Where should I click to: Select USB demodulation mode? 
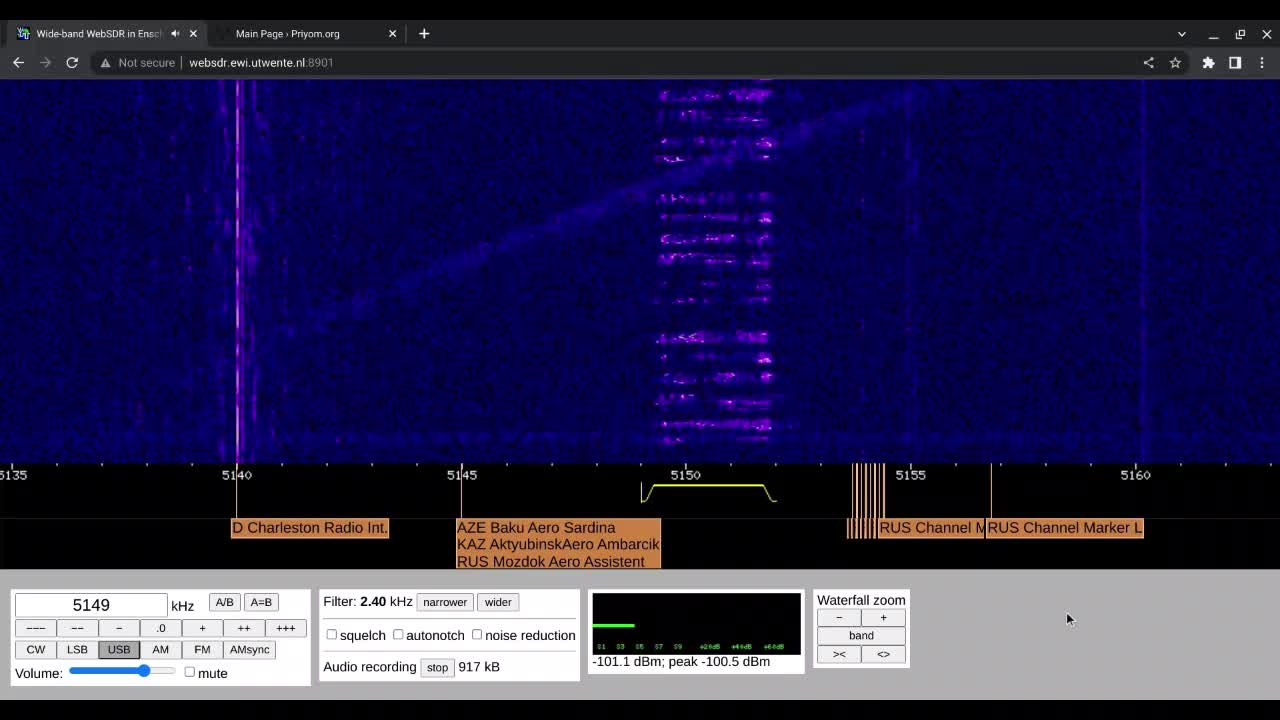coord(119,649)
